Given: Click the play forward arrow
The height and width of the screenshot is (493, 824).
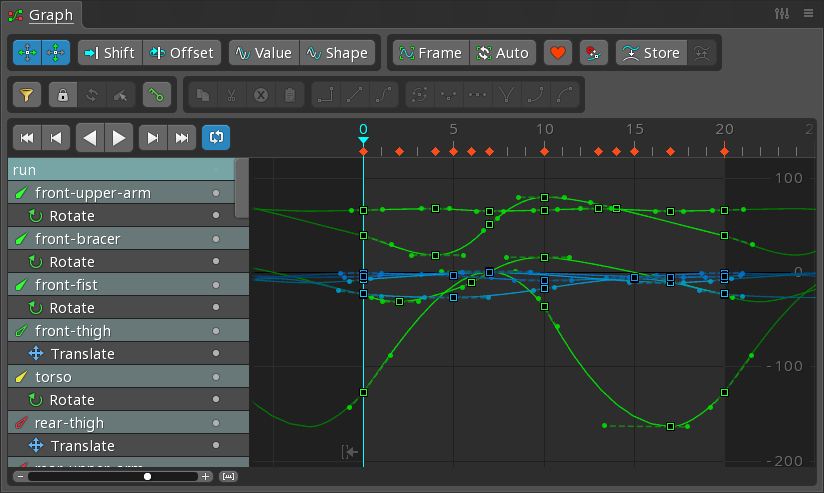Looking at the screenshot, I should tap(119, 137).
